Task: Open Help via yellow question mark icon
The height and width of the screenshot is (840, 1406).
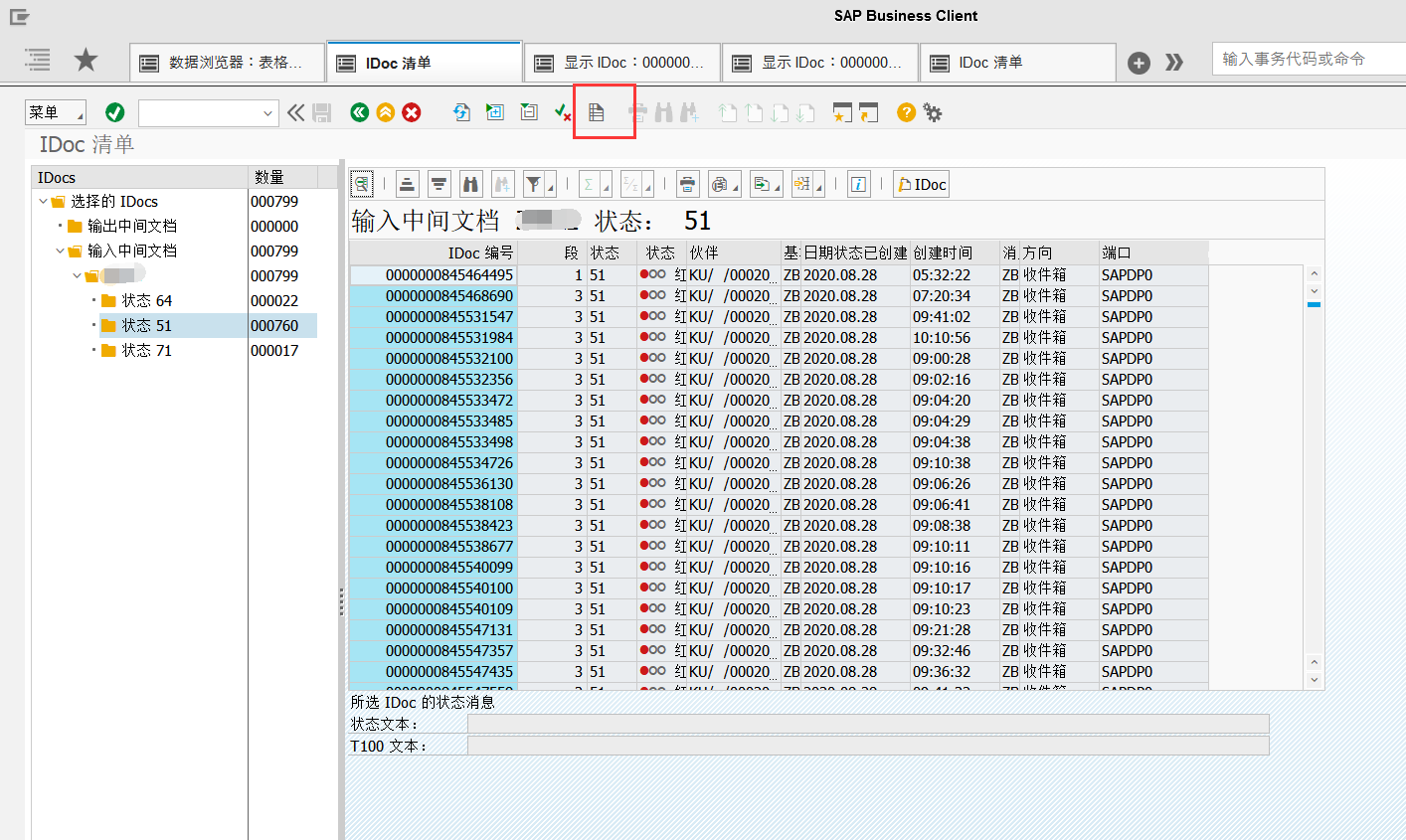Action: click(906, 112)
